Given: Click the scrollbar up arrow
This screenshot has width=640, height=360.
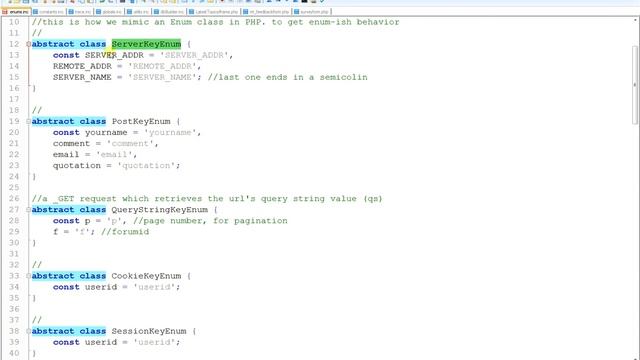Looking at the screenshot, I should [635, 20].
